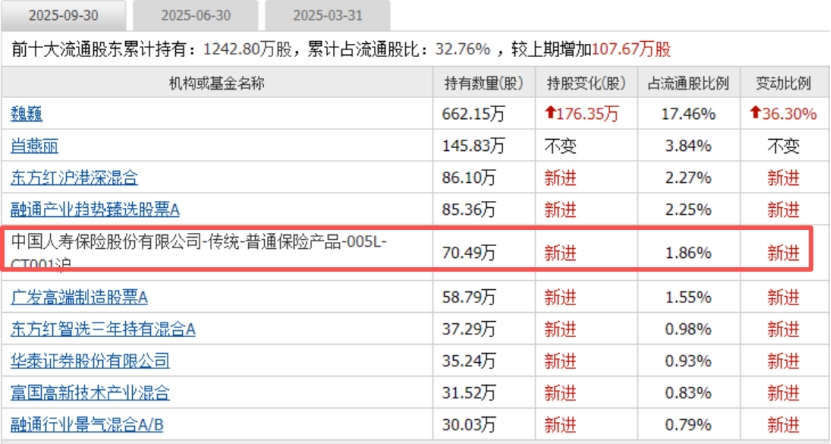
Task: Click the 32.76% figure in summary line
Action: pos(463,49)
